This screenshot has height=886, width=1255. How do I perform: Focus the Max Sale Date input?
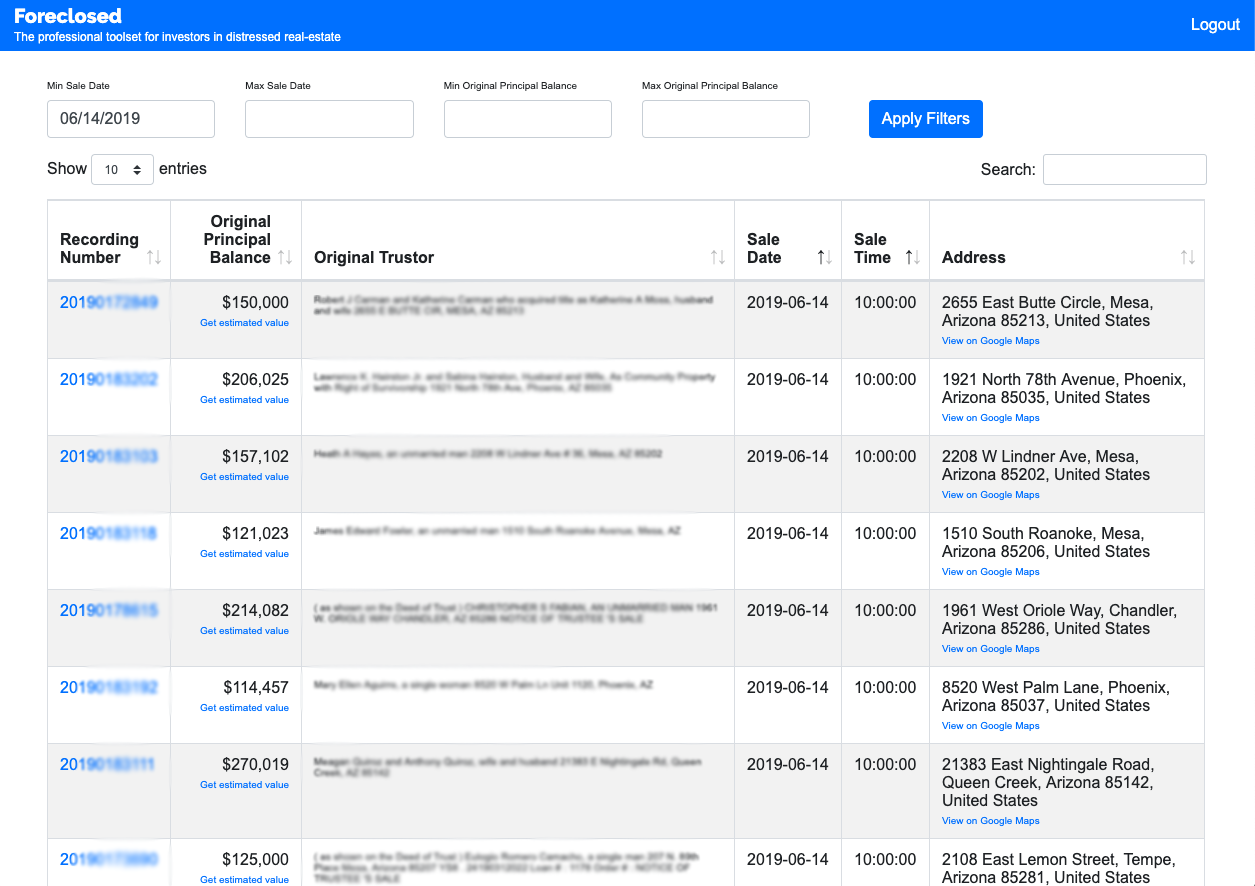coord(329,118)
